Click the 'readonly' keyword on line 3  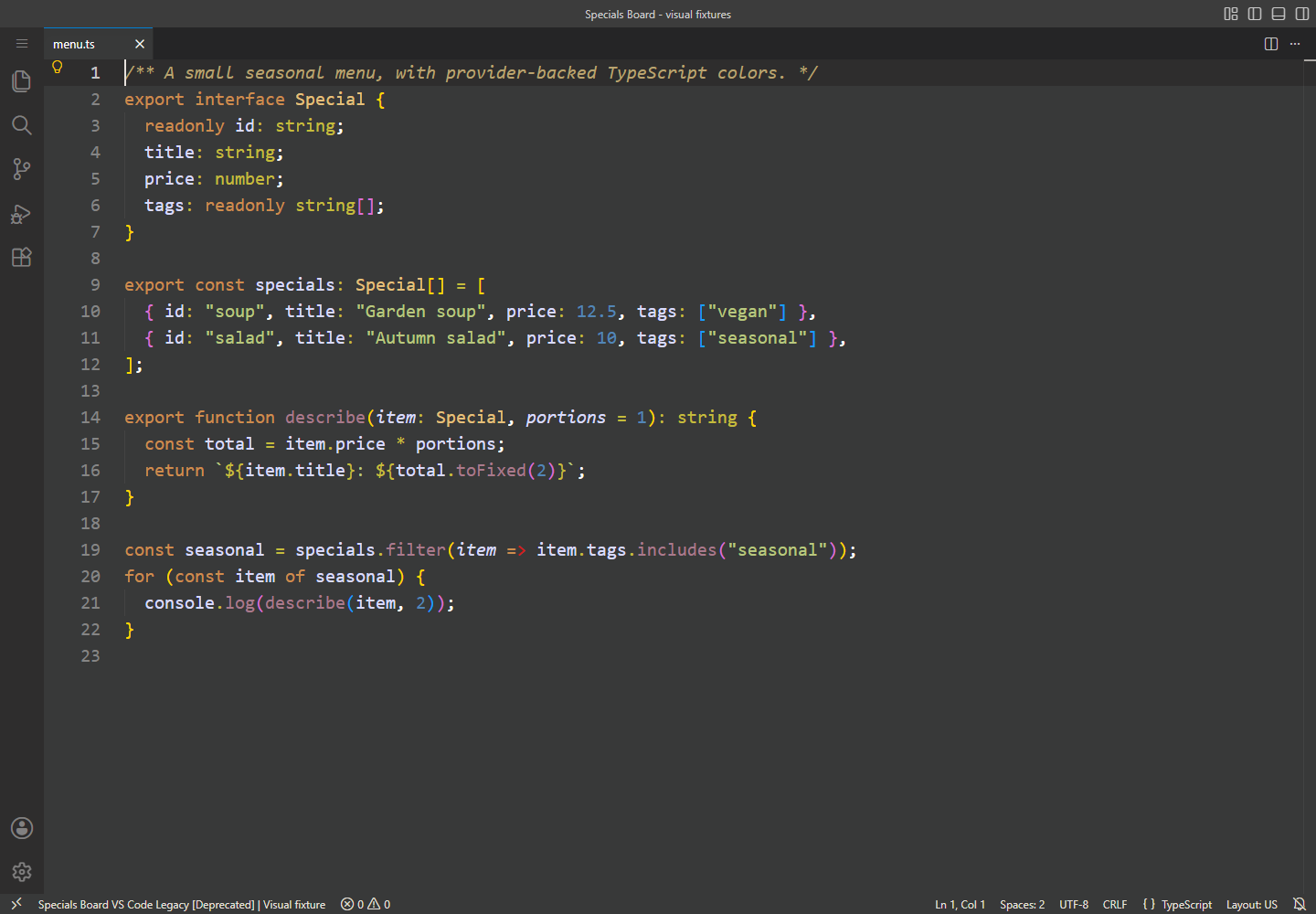185,126
